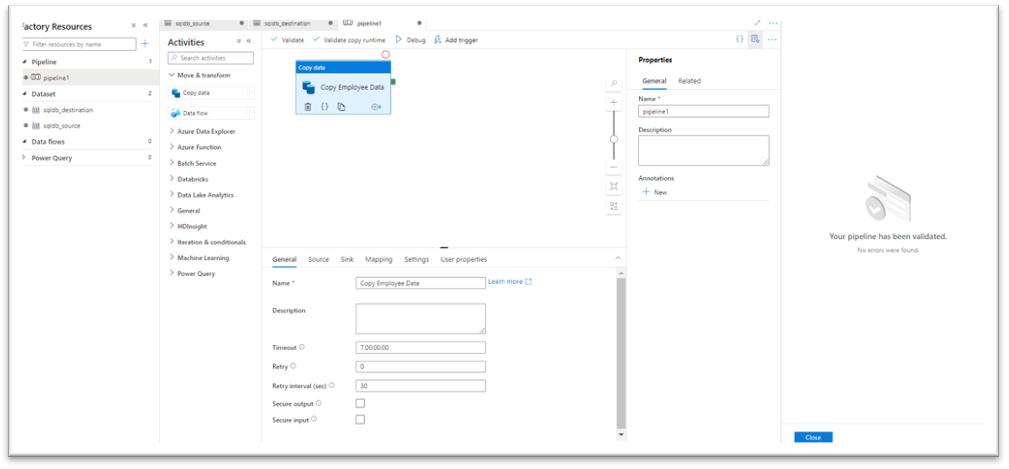
Task: Focus the Timeout input field
Action: (x=420, y=347)
